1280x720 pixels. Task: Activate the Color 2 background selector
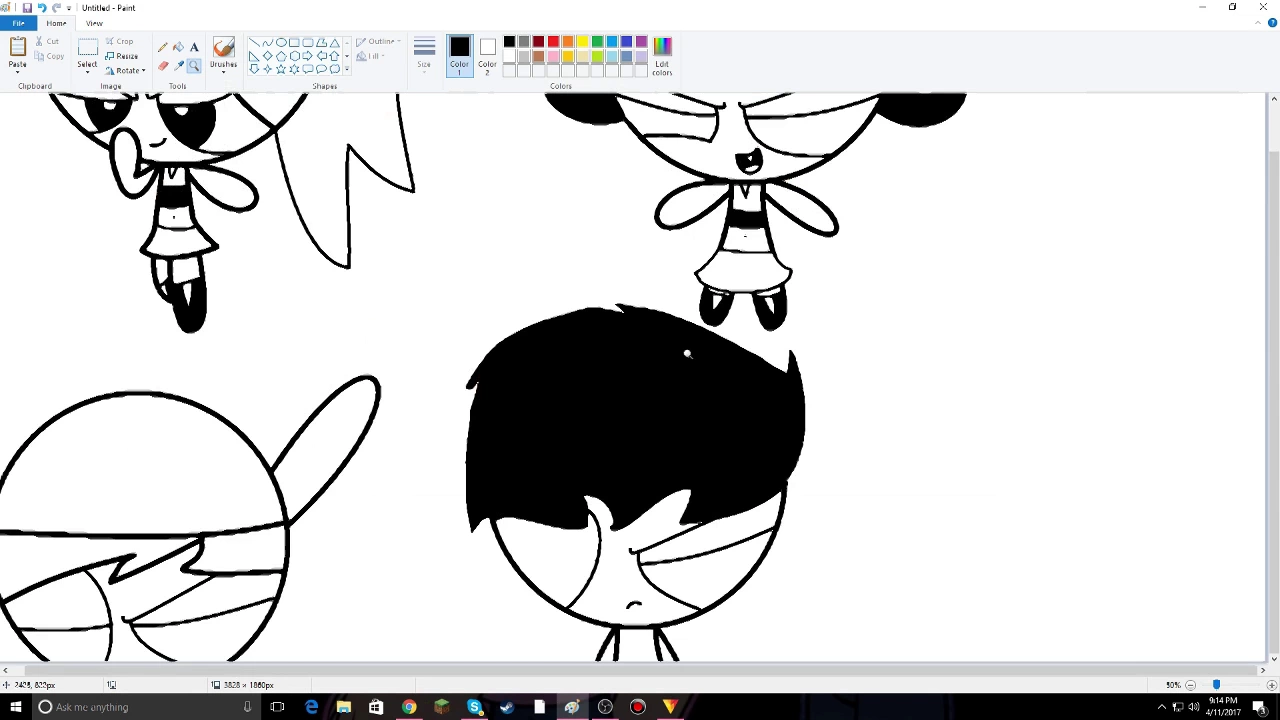click(x=487, y=55)
